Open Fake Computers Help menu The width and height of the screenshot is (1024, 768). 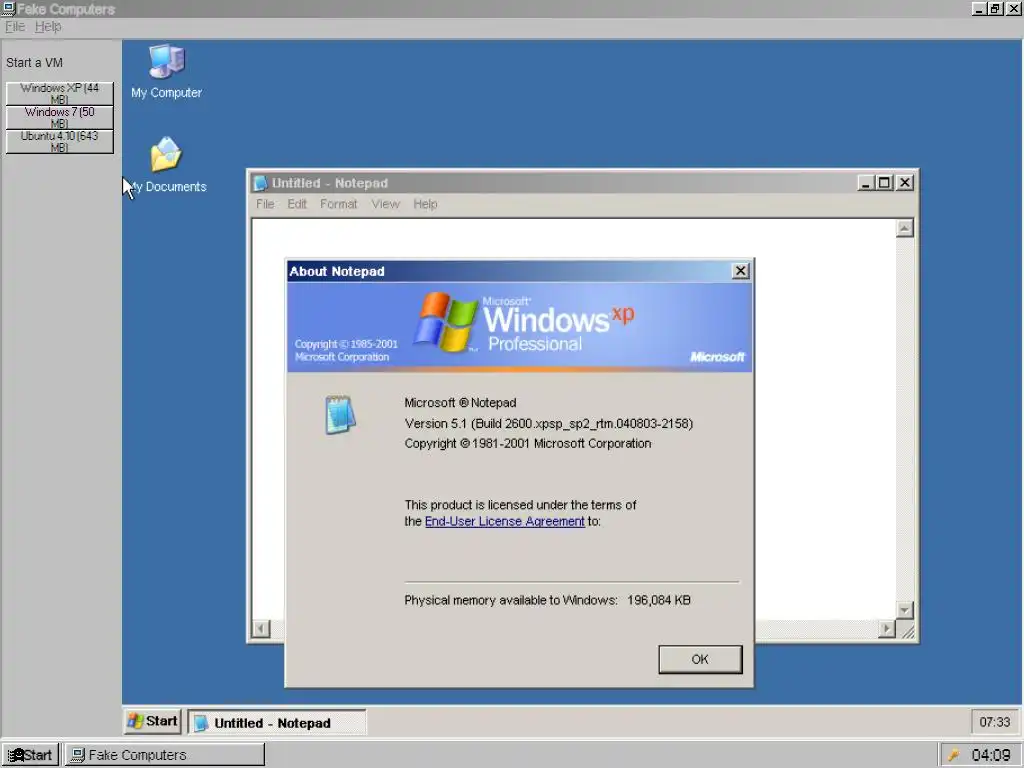(48, 27)
